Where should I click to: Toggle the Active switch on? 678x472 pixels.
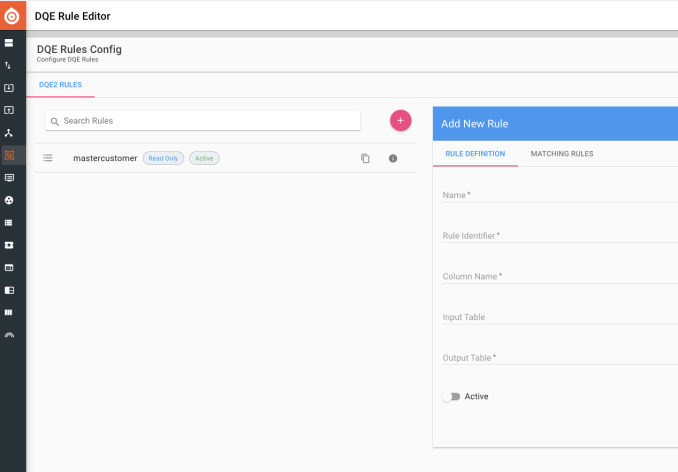click(x=452, y=397)
